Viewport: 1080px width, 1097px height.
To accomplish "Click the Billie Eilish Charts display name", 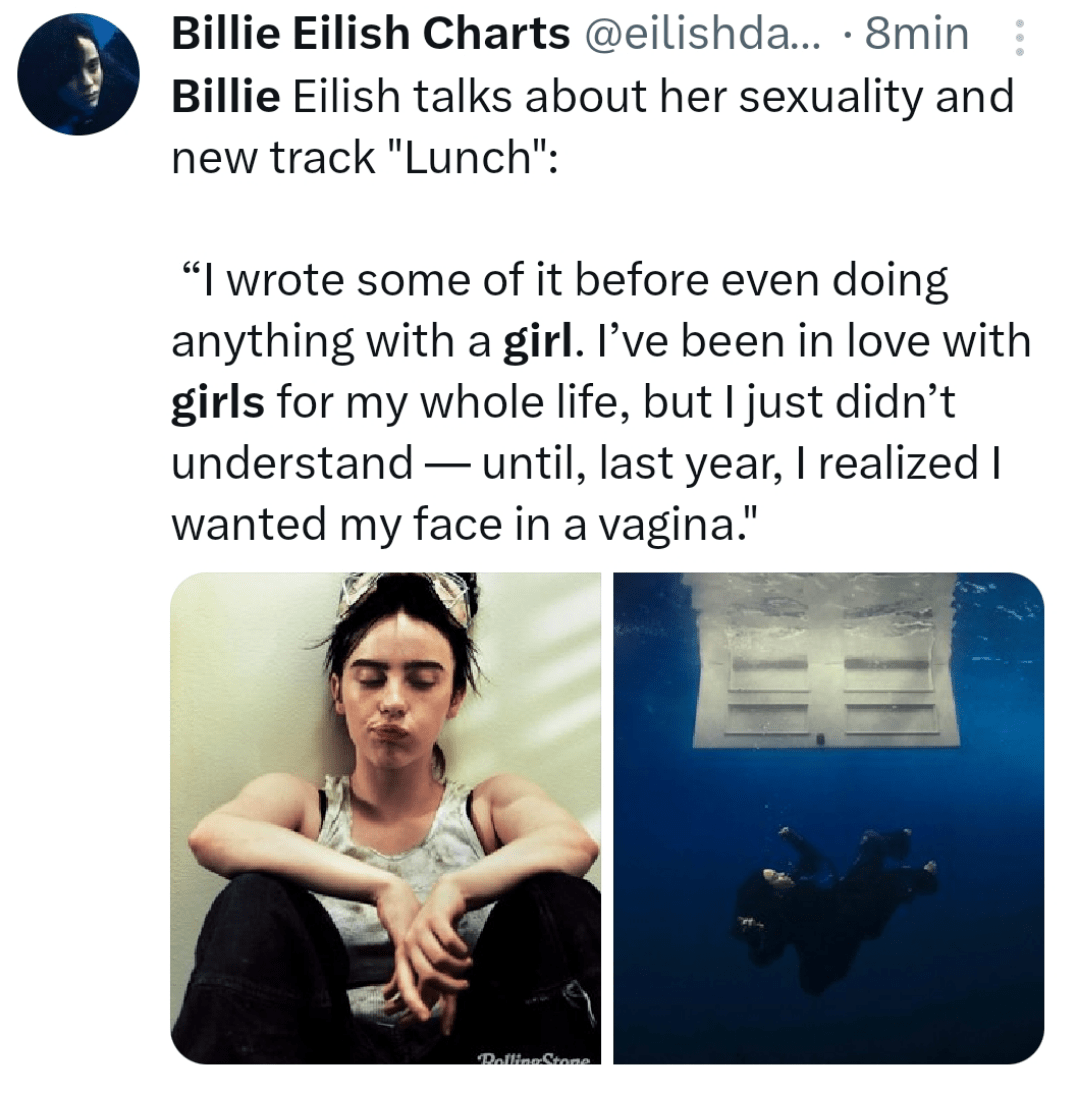I will (x=371, y=34).
